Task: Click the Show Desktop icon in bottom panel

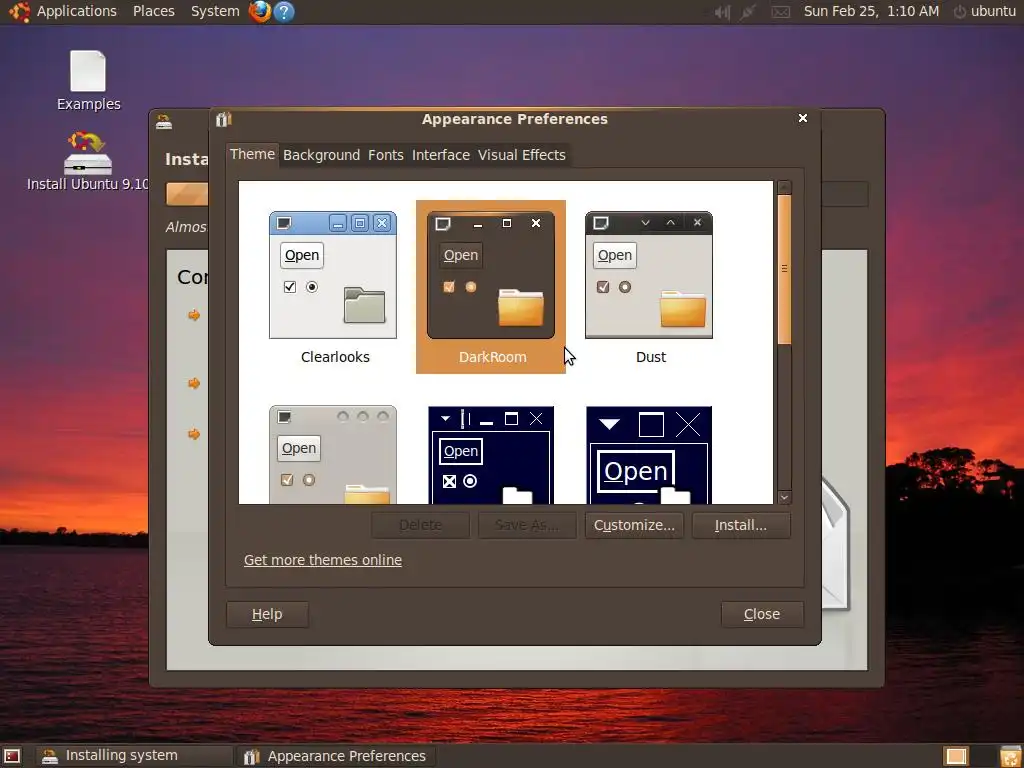Action: (x=12, y=756)
